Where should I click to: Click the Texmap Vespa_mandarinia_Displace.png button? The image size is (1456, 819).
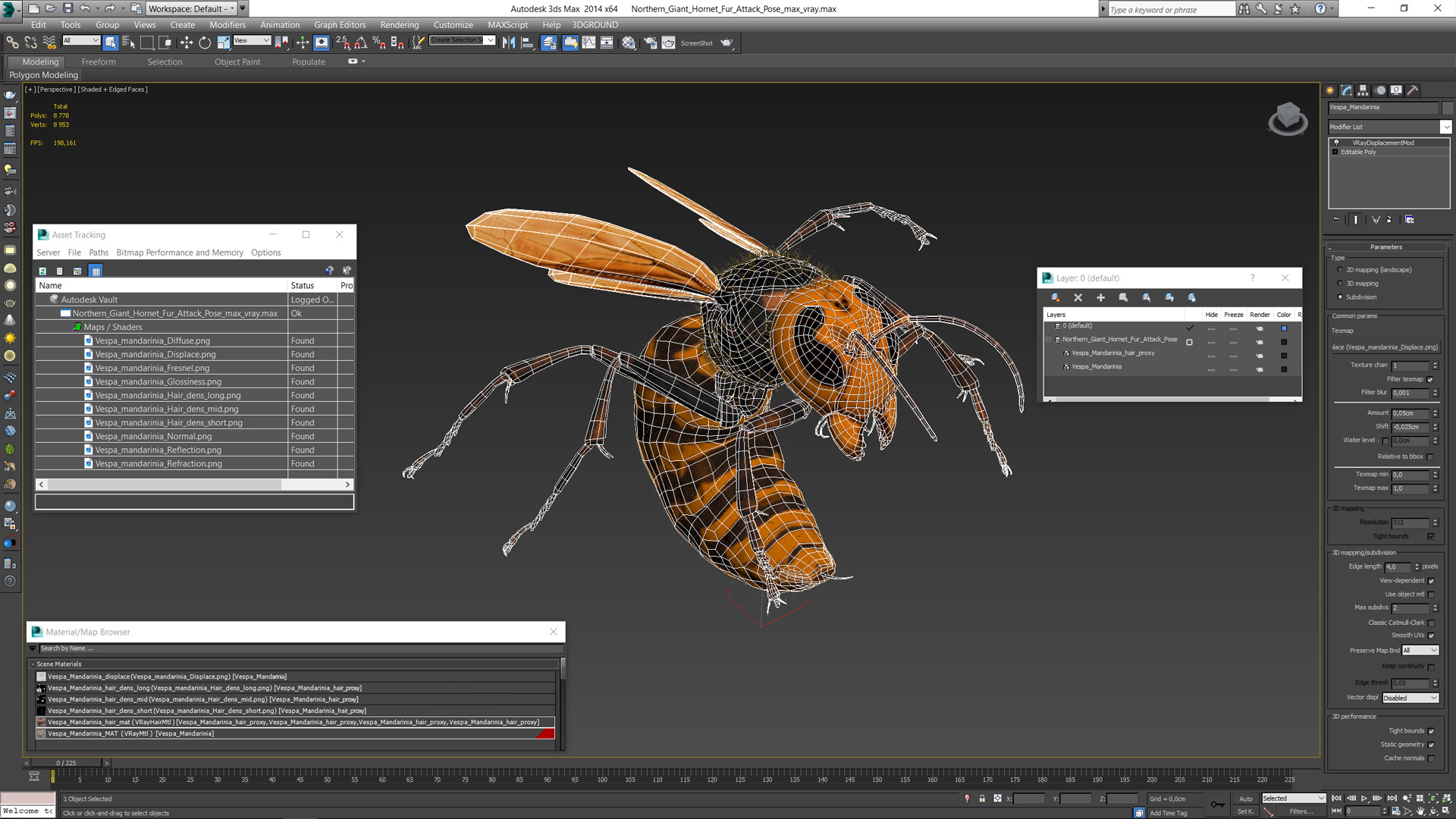click(1386, 347)
